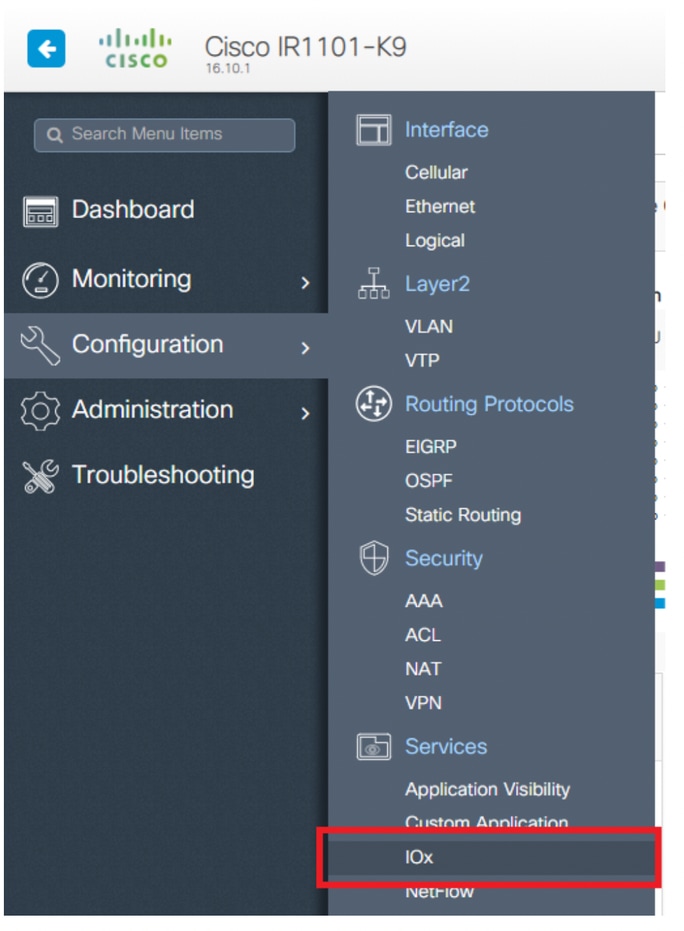Viewport: 684px width, 931px height.
Task: Click the 16.10.1 version text
Action: coord(228,68)
